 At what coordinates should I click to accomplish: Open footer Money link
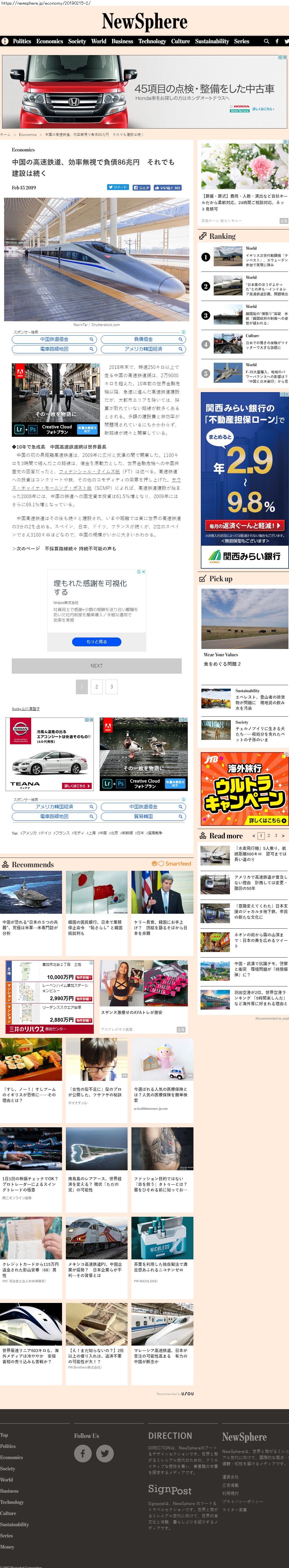(x=7, y=1547)
